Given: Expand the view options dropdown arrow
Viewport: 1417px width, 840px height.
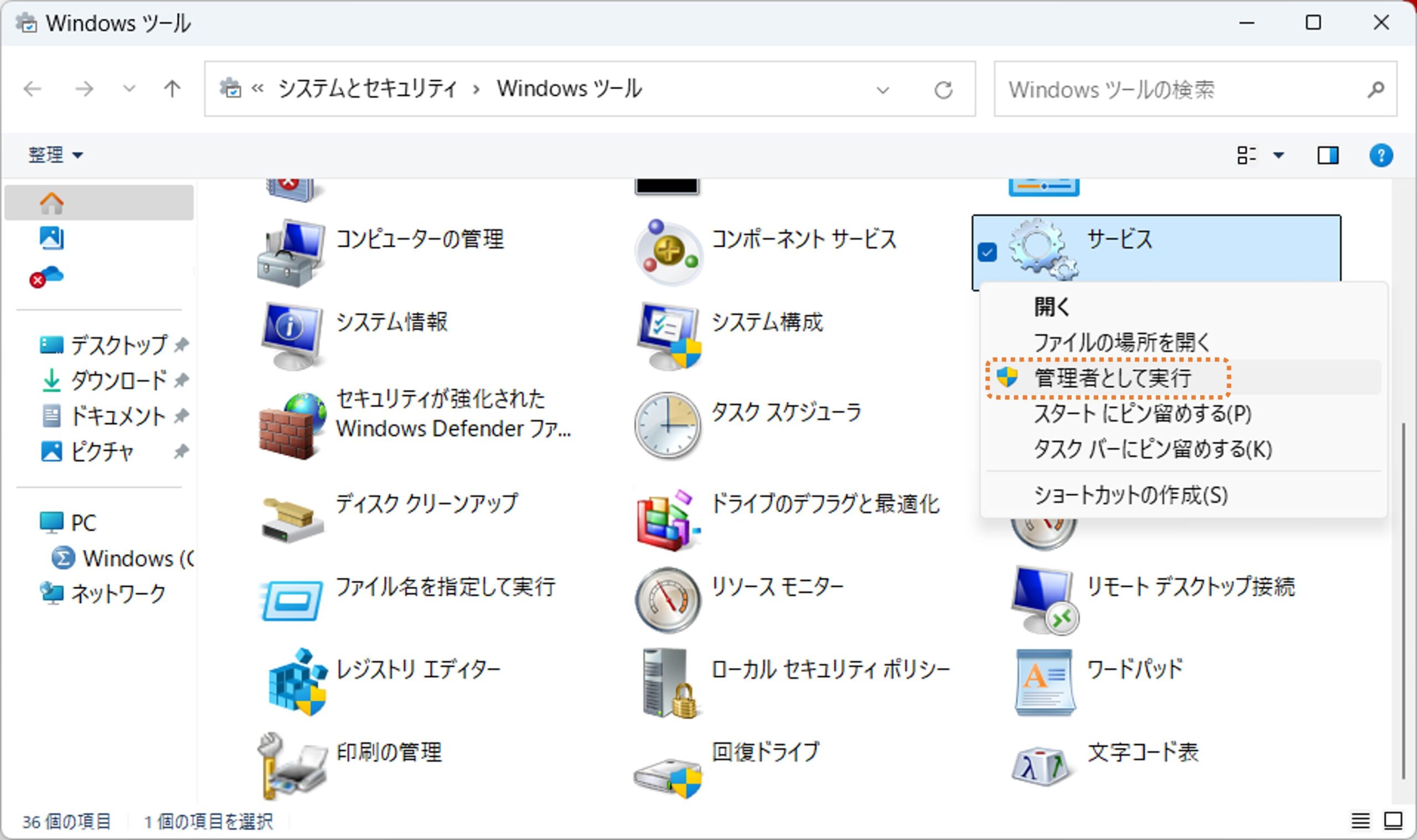Looking at the screenshot, I should pyautogui.click(x=1278, y=155).
